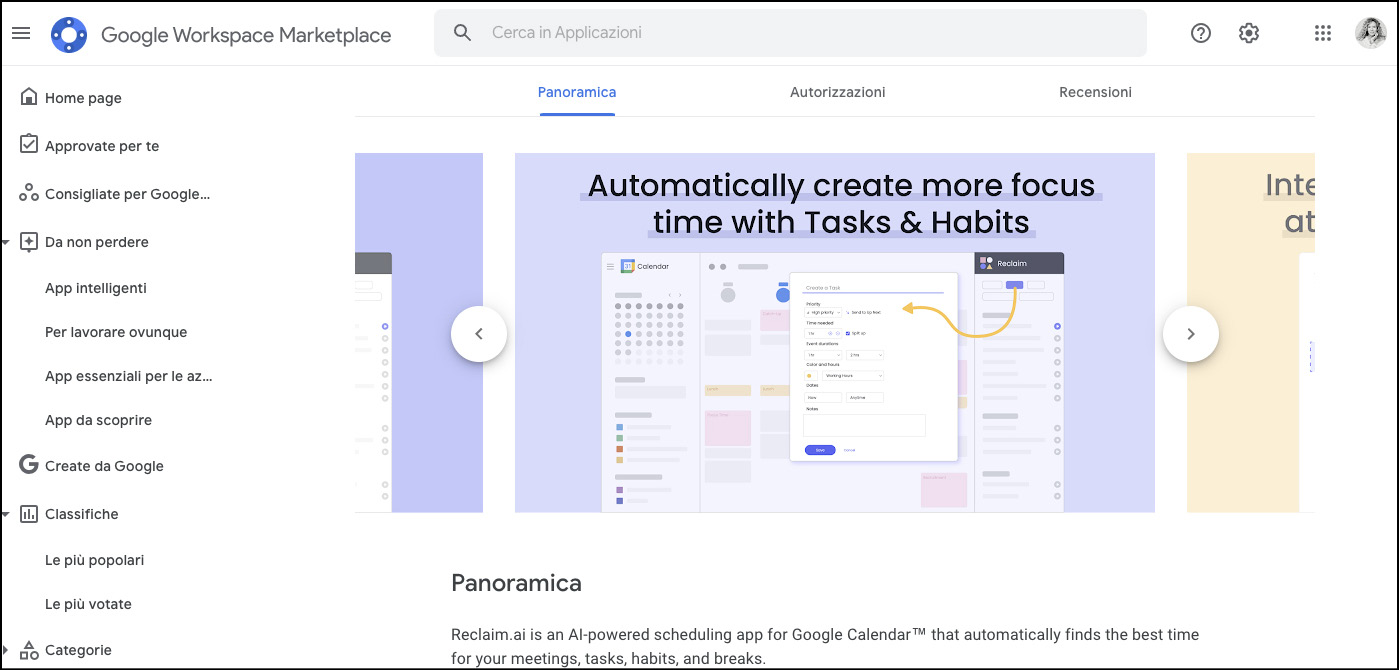The image size is (1399, 670).
Task: Open Approvate per te list
Action: 102,146
